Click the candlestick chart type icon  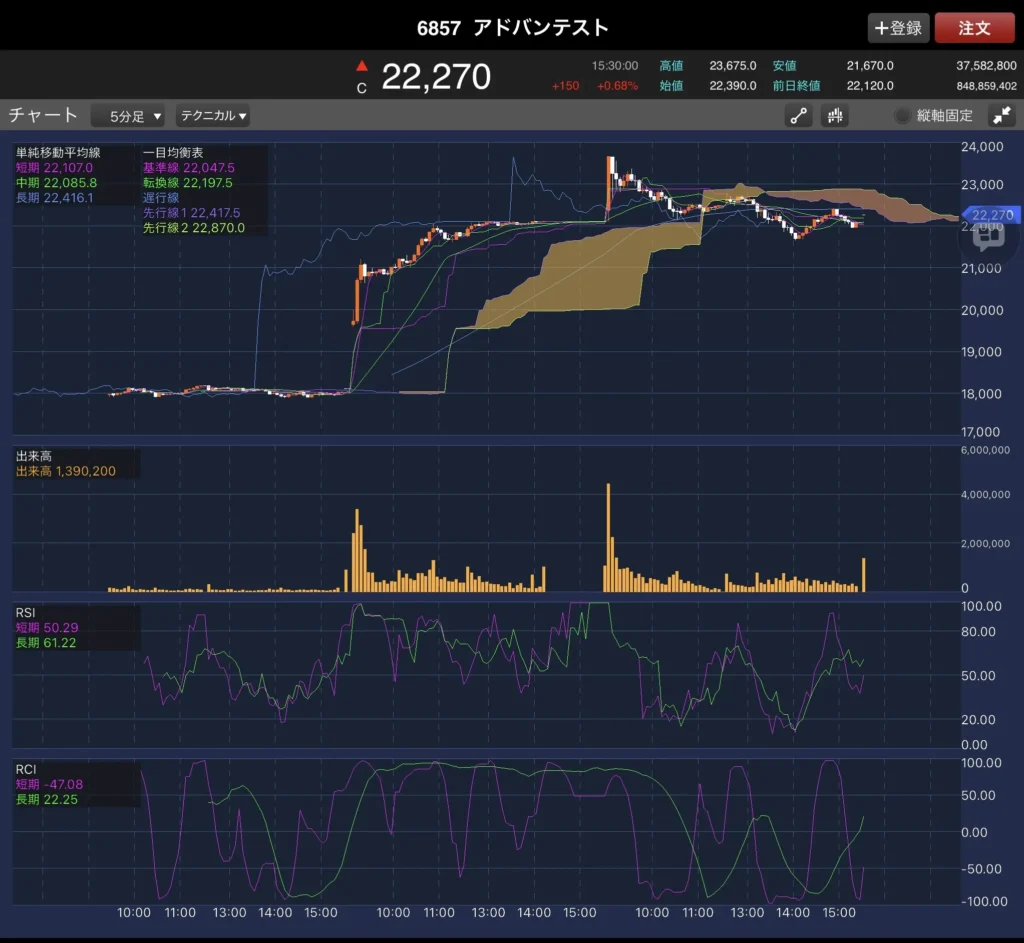tap(835, 116)
